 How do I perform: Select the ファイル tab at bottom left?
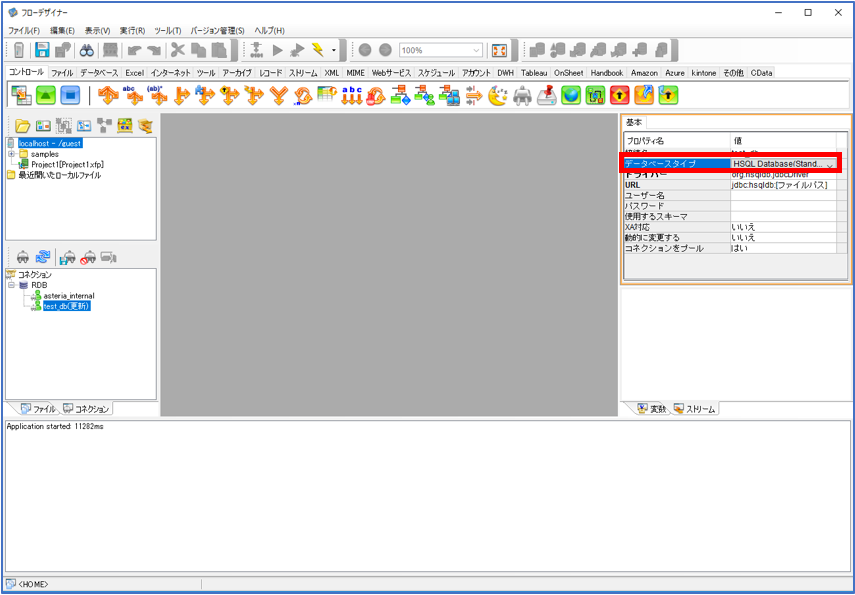tap(38, 408)
